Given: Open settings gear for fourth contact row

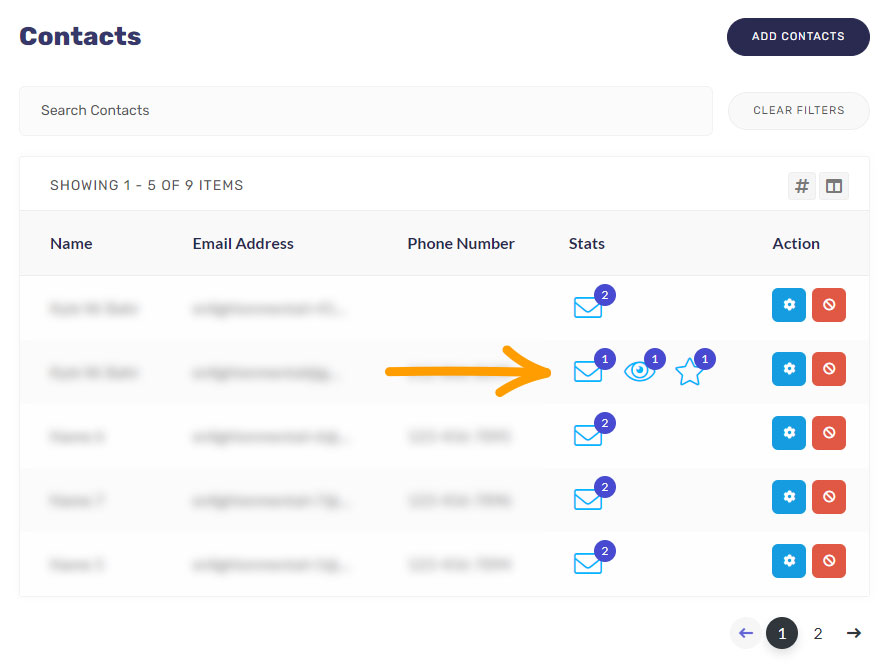Looking at the screenshot, I should [x=789, y=497].
